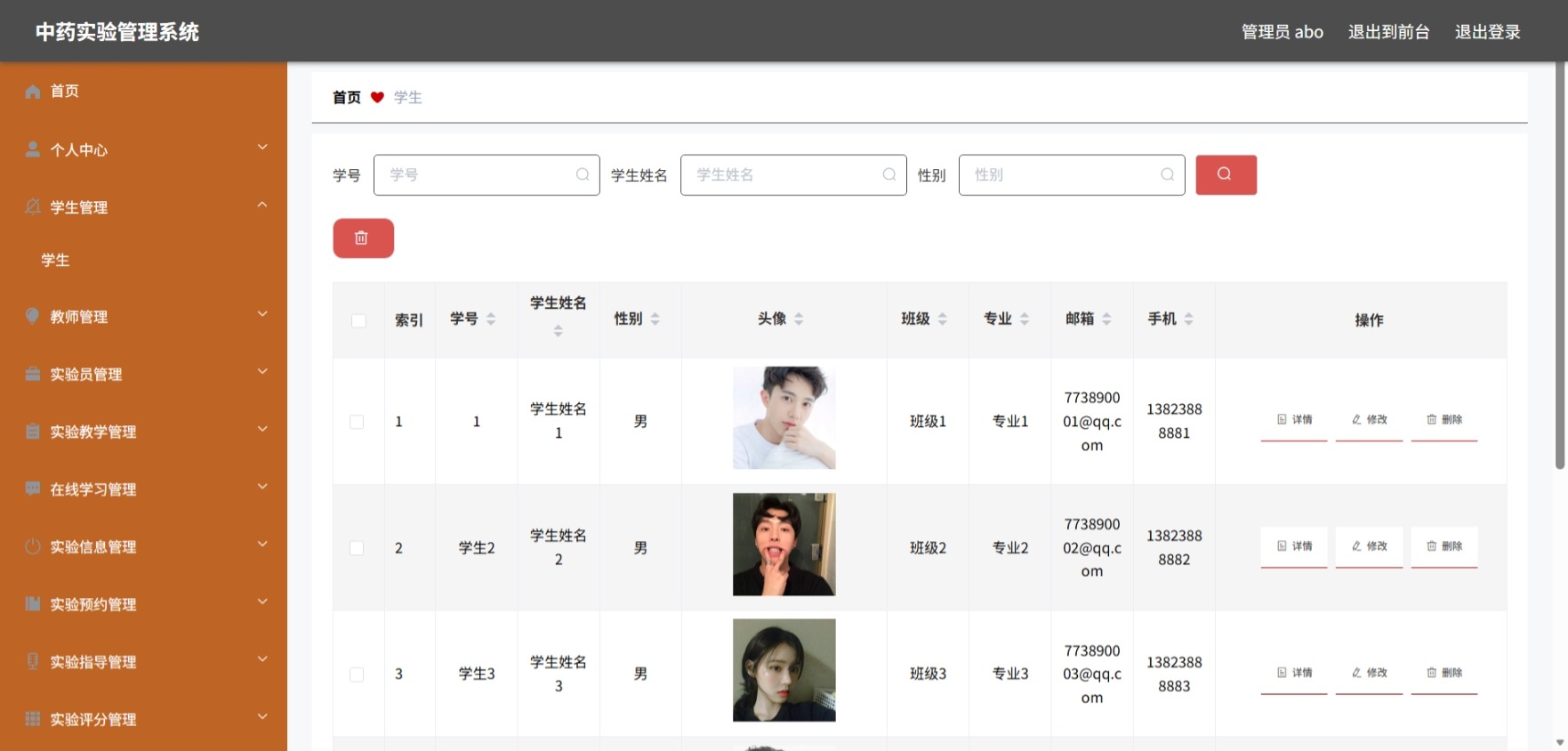Image resolution: width=1568 pixels, height=751 pixels.
Task: Click the red batch delete trash button
Action: (363, 238)
